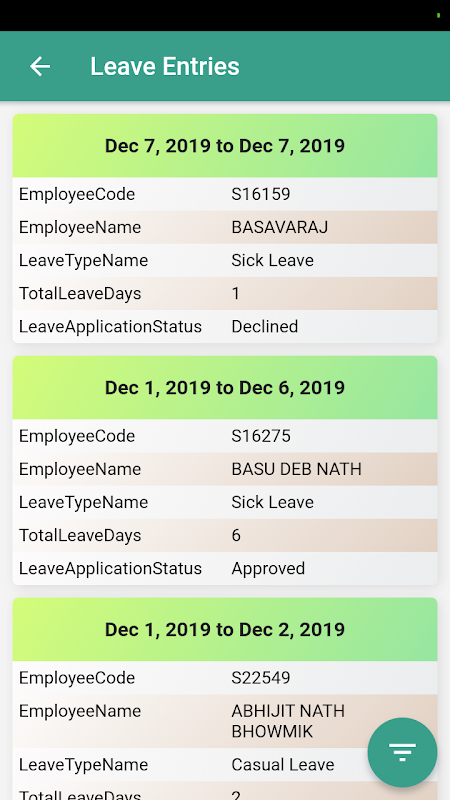Tap the Approved status value
The image size is (450, 800).
pyautogui.click(x=268, y=568)
